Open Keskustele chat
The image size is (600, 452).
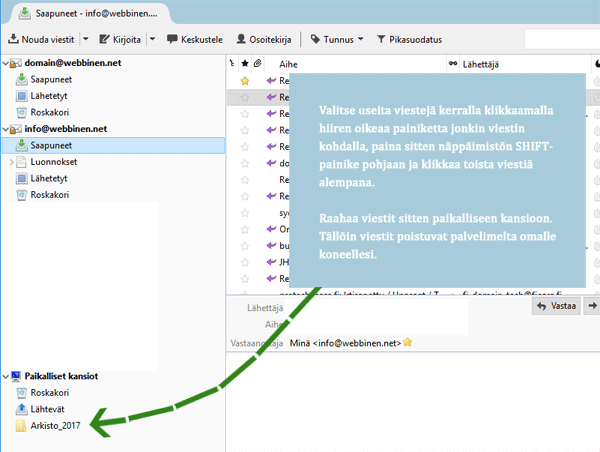coord(194,39)
